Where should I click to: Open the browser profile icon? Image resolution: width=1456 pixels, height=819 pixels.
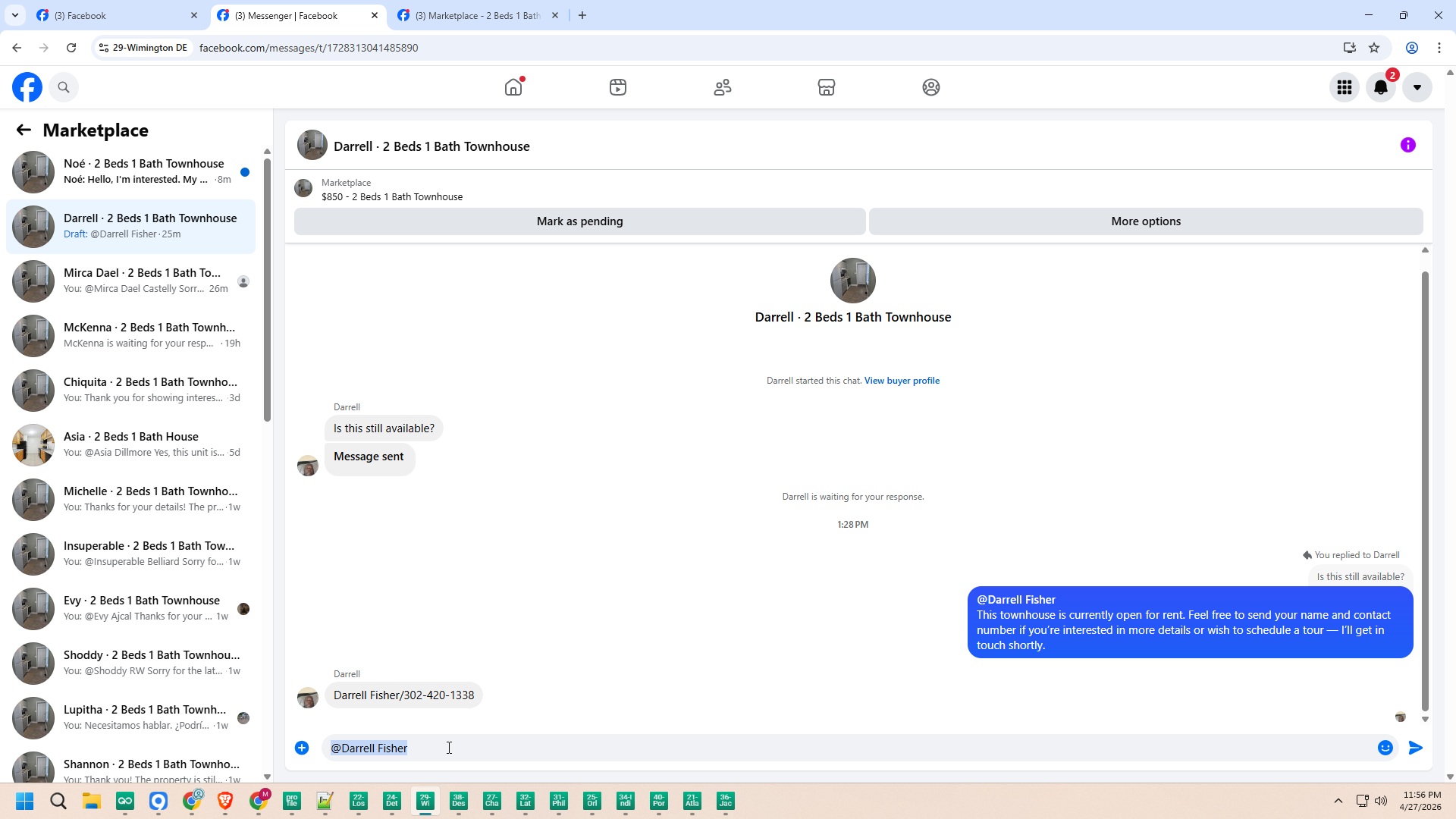pos(1412,48)
